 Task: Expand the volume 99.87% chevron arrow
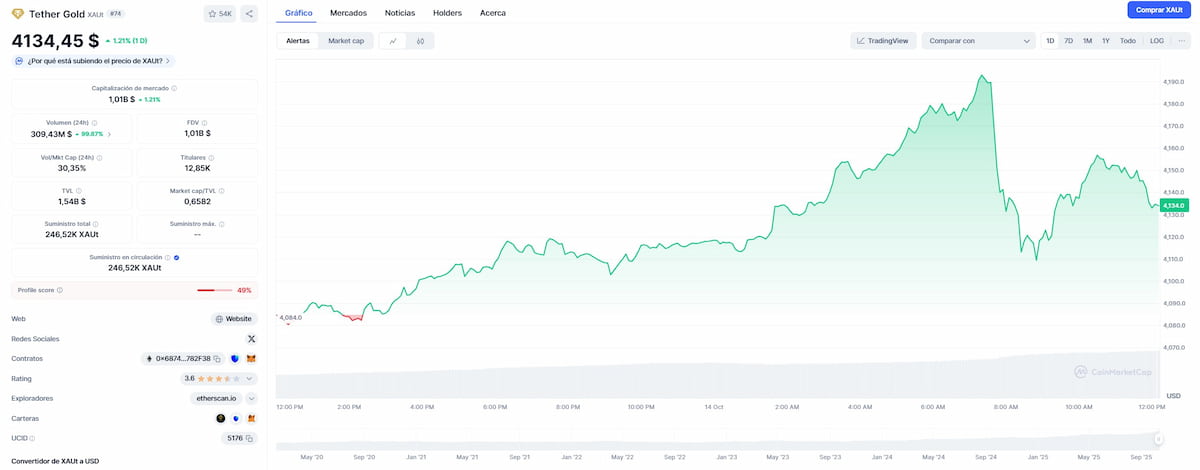[109, 133]
